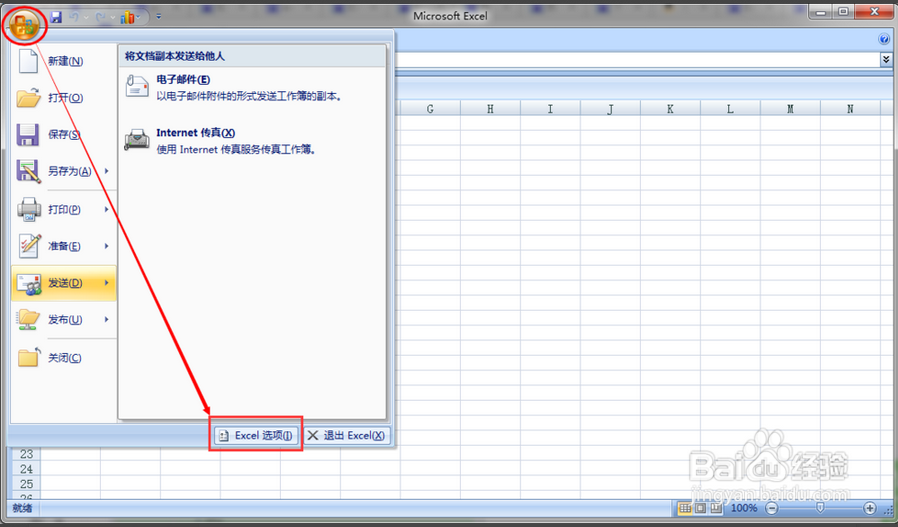
Task: Select the Internet 传真(X) send option
Action: (252, 141)
